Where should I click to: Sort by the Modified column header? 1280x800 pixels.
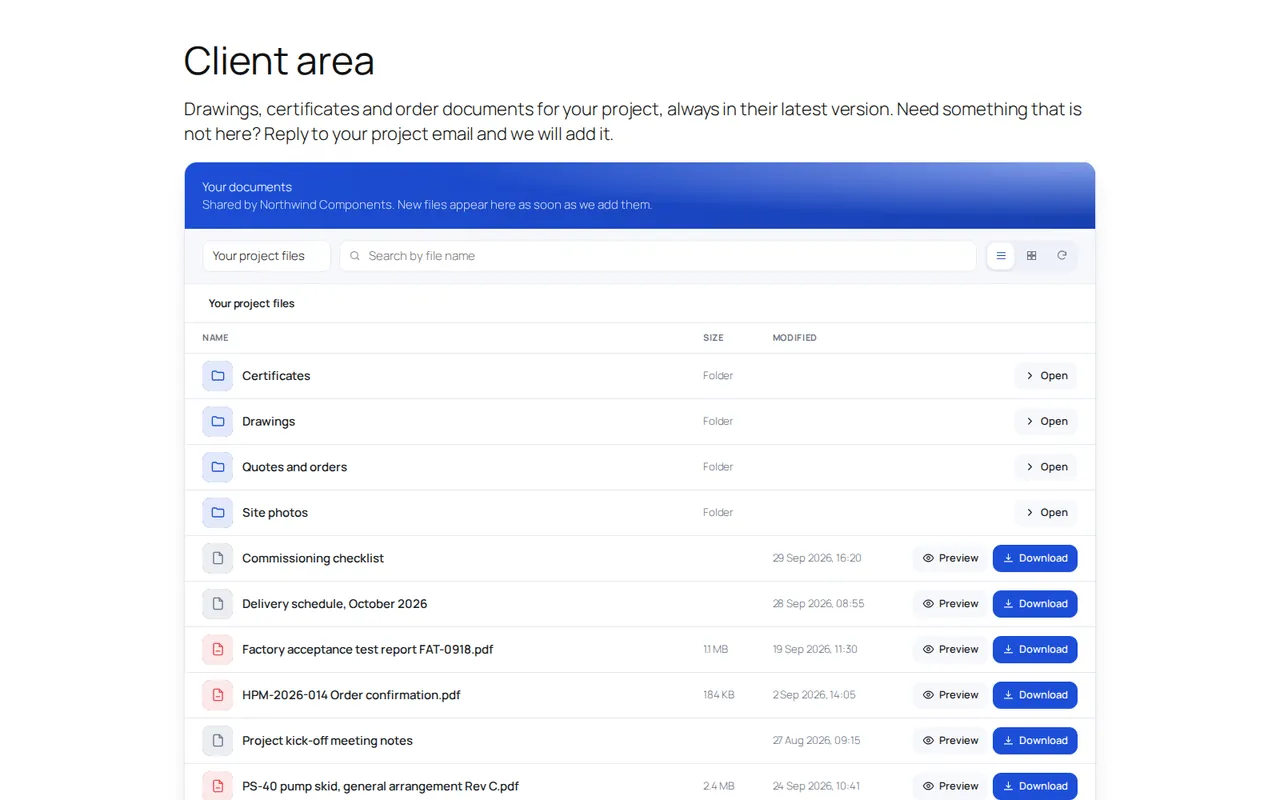795,338
